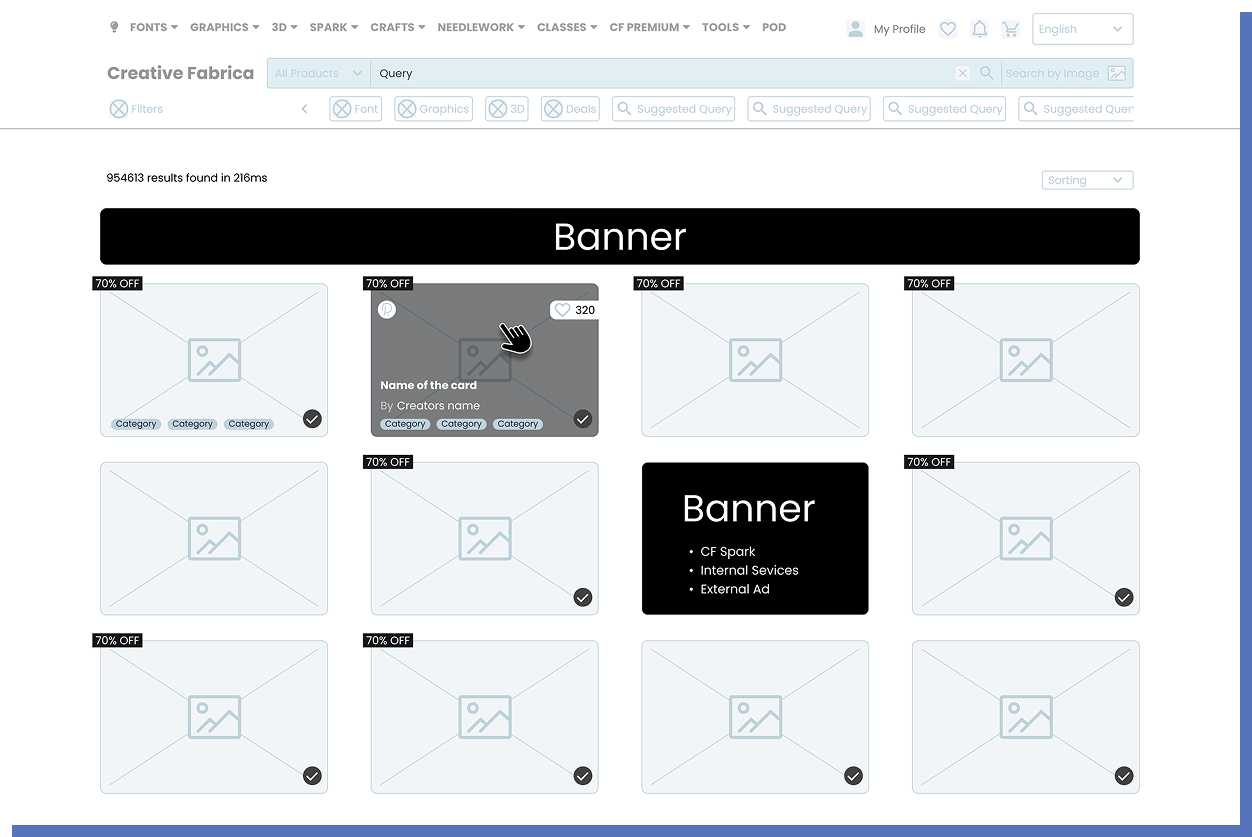The height and width of the screenshot is (837, 1252).
Task: Open the Sorting dropdown
Action: [1087, 180]
